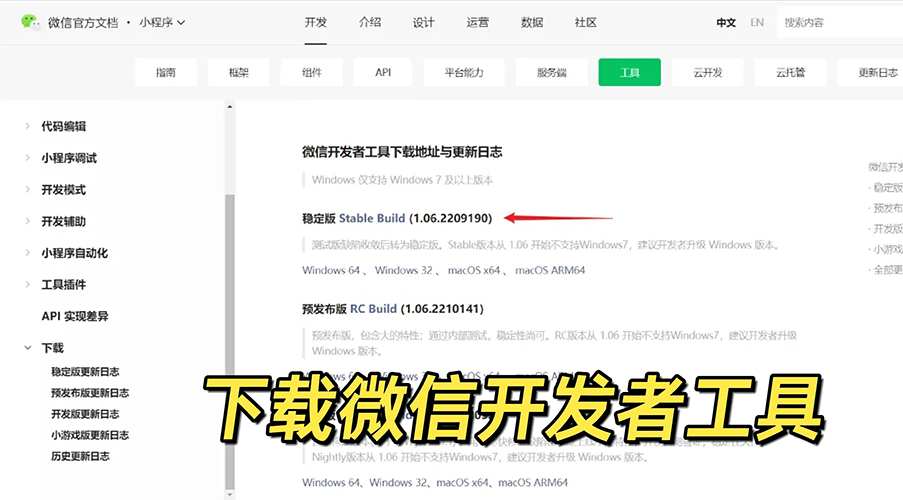Open 稳定版更新日志 in the sidebar

click(x=85, y=372)
